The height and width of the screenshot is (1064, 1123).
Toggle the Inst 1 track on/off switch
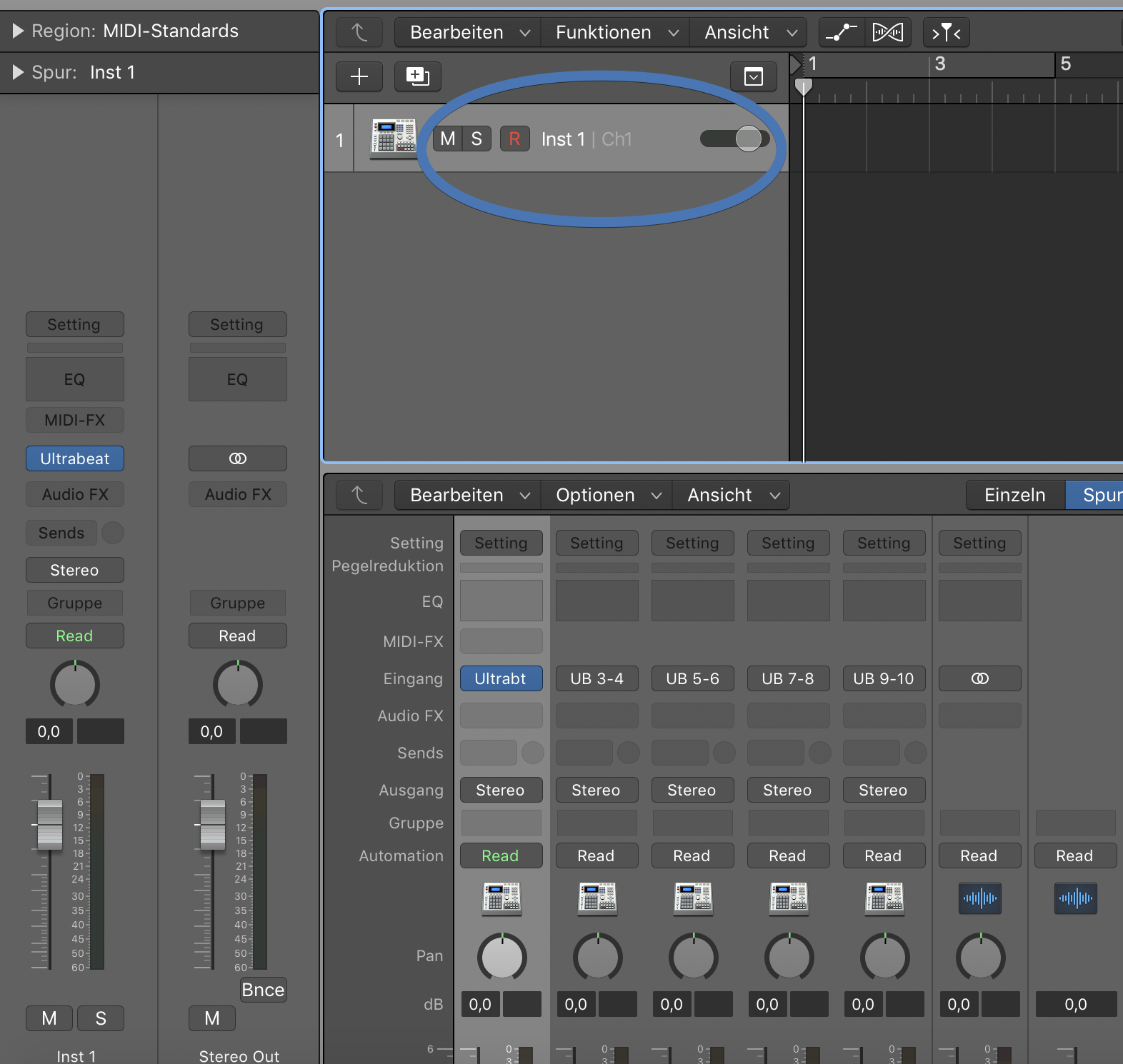[x=735, y=139]
